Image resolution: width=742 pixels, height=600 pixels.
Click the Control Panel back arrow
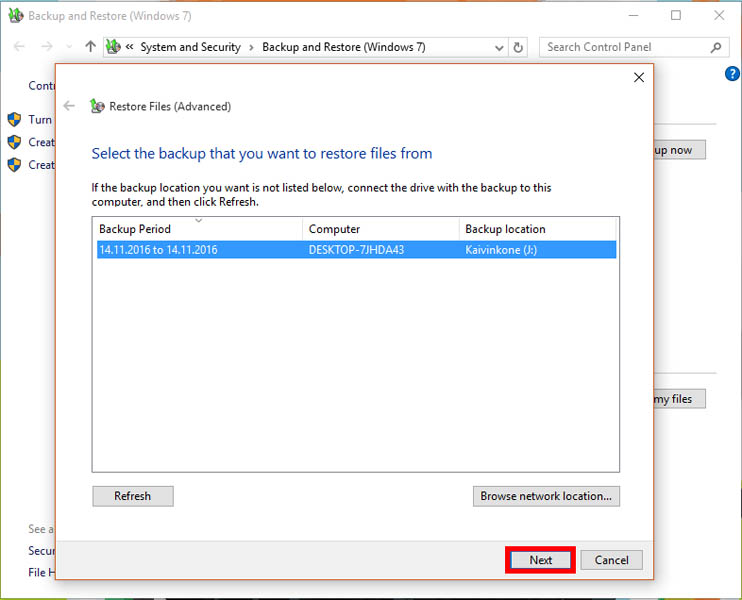(x=19, y=47)
